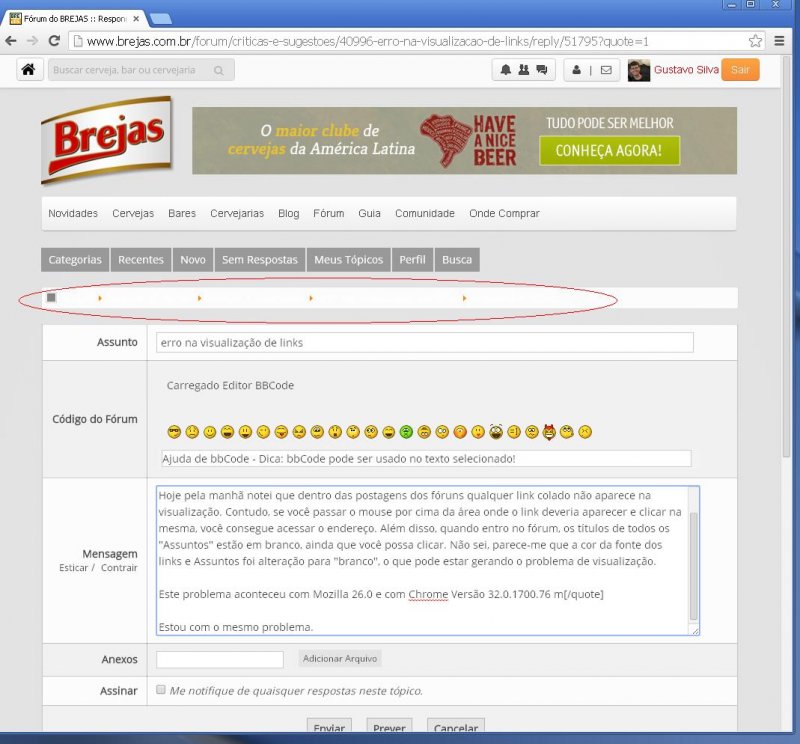
Task: Click the browser reload button
Action: [52, 41]
